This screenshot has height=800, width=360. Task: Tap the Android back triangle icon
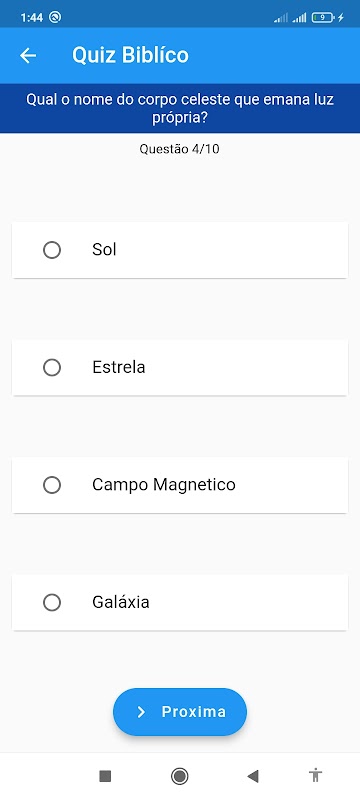click(x=253, y=776)
